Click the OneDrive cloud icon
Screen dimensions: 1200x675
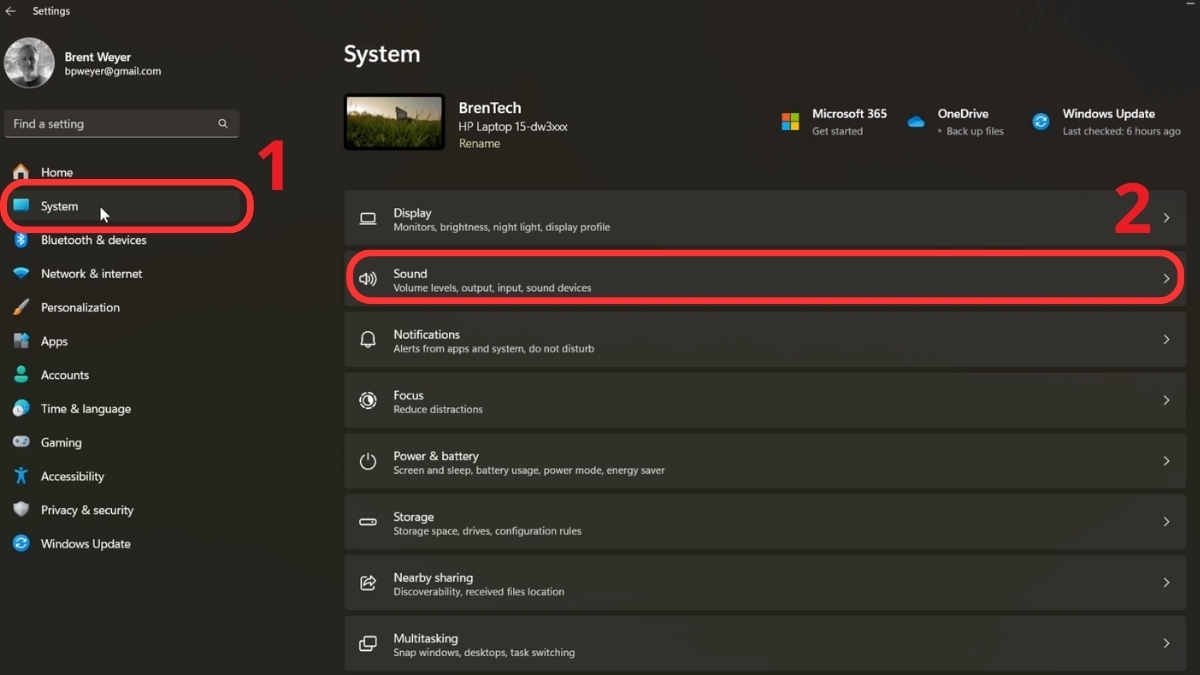(x=916, y=122)
